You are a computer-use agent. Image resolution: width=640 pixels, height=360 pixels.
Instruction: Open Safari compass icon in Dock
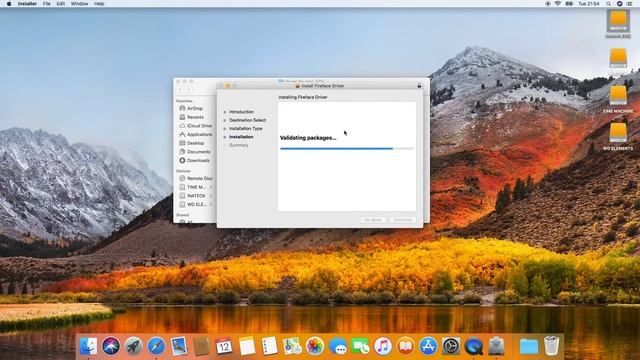tap(156, 346)
